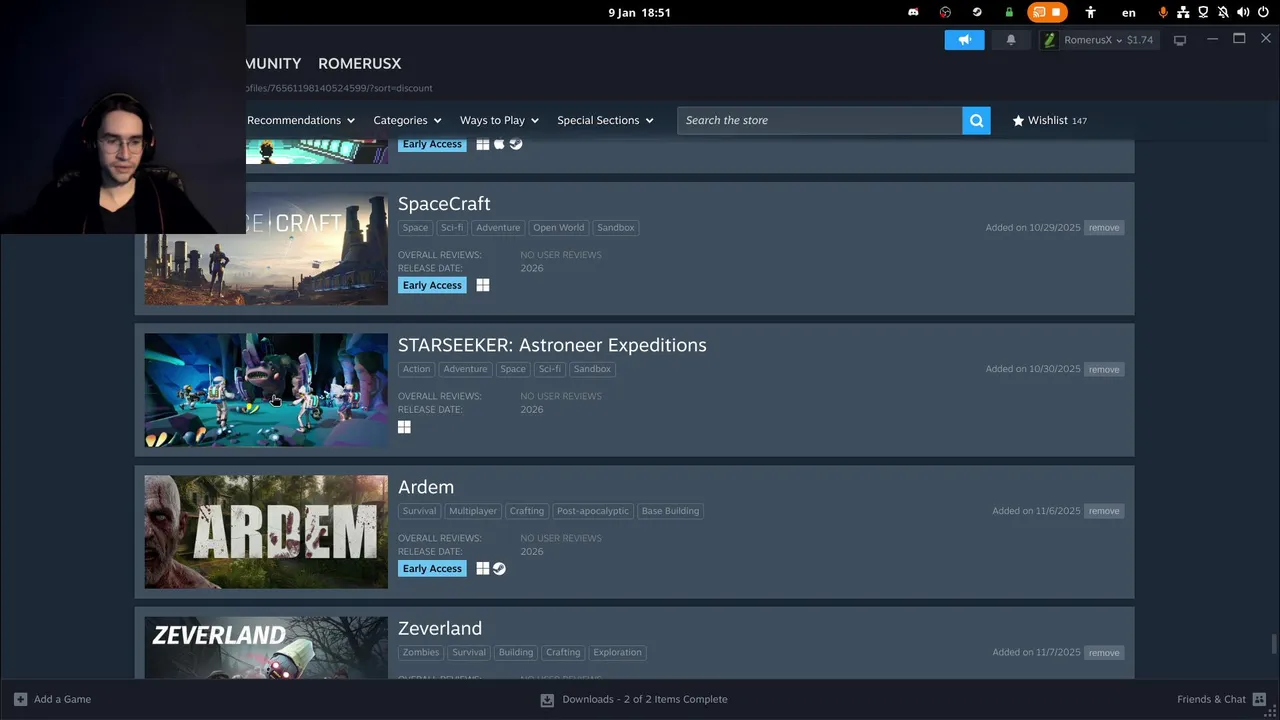Click Add a Game text

[62, 699]
